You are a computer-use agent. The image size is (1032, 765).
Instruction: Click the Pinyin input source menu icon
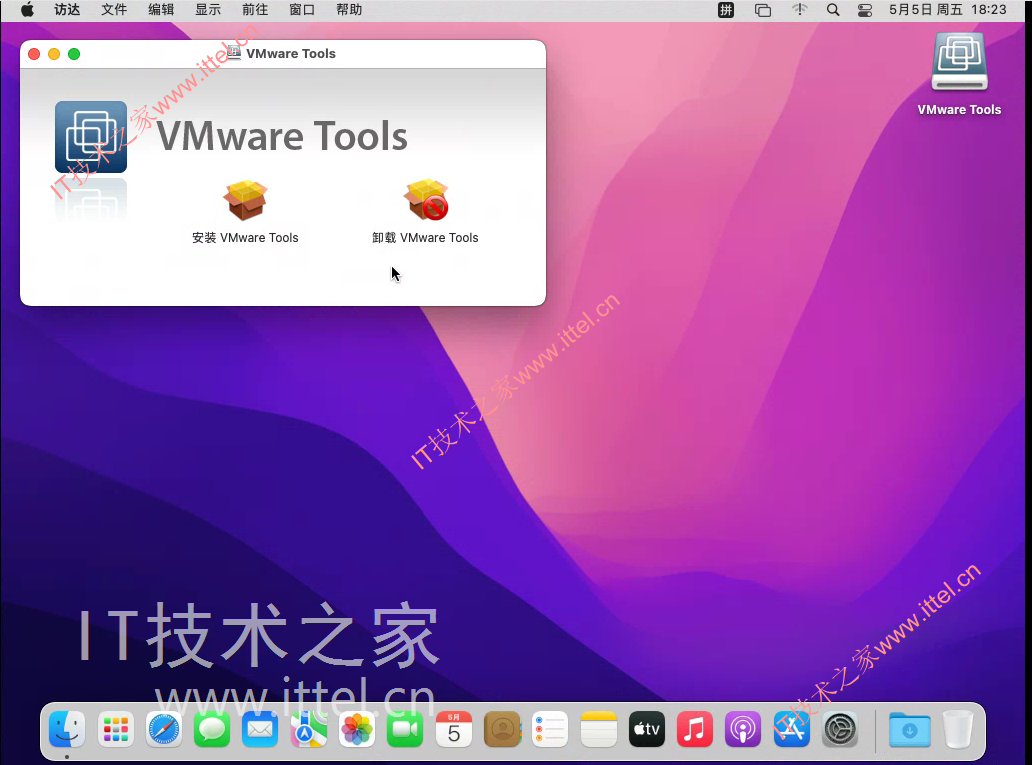pyautogui.click(x=726, y=10)
